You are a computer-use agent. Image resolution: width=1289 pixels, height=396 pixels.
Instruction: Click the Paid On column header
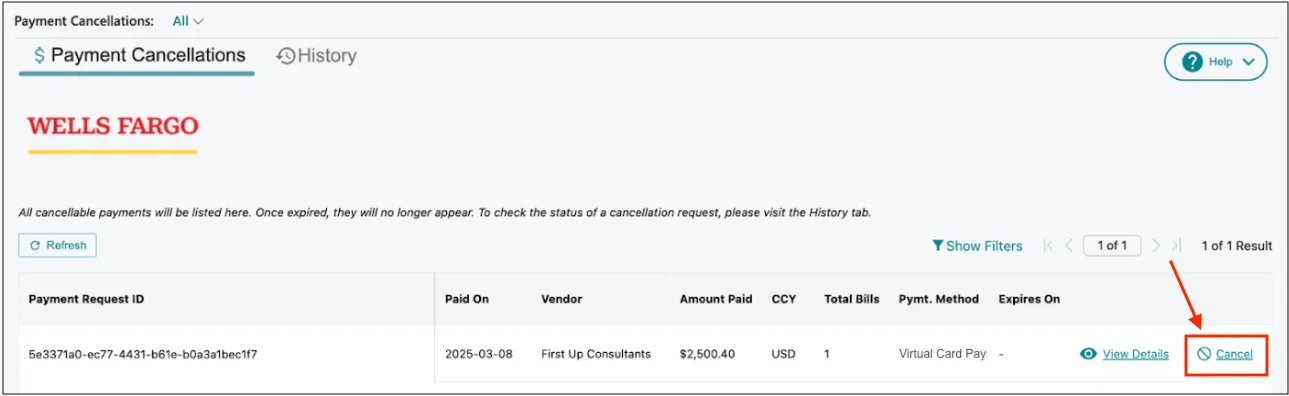(x=467, y=299)
